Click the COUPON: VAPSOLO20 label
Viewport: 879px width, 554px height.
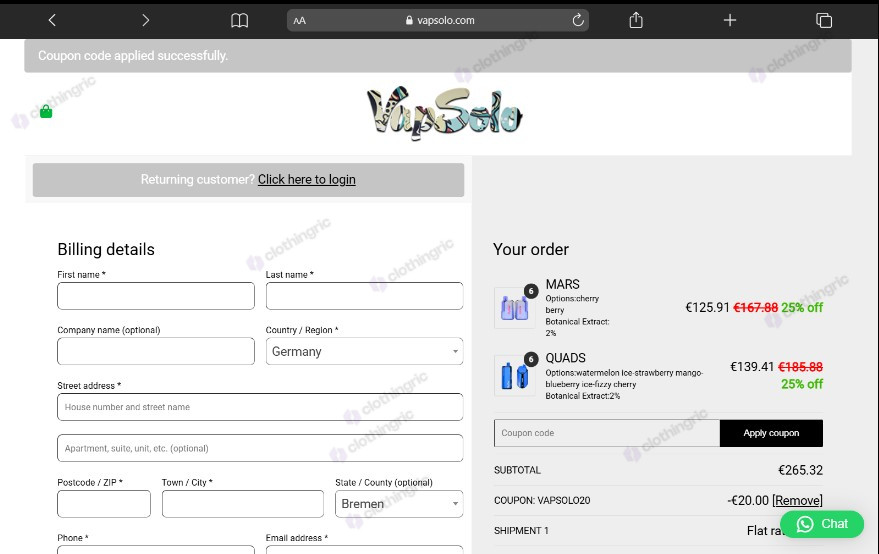coord(542,500)
